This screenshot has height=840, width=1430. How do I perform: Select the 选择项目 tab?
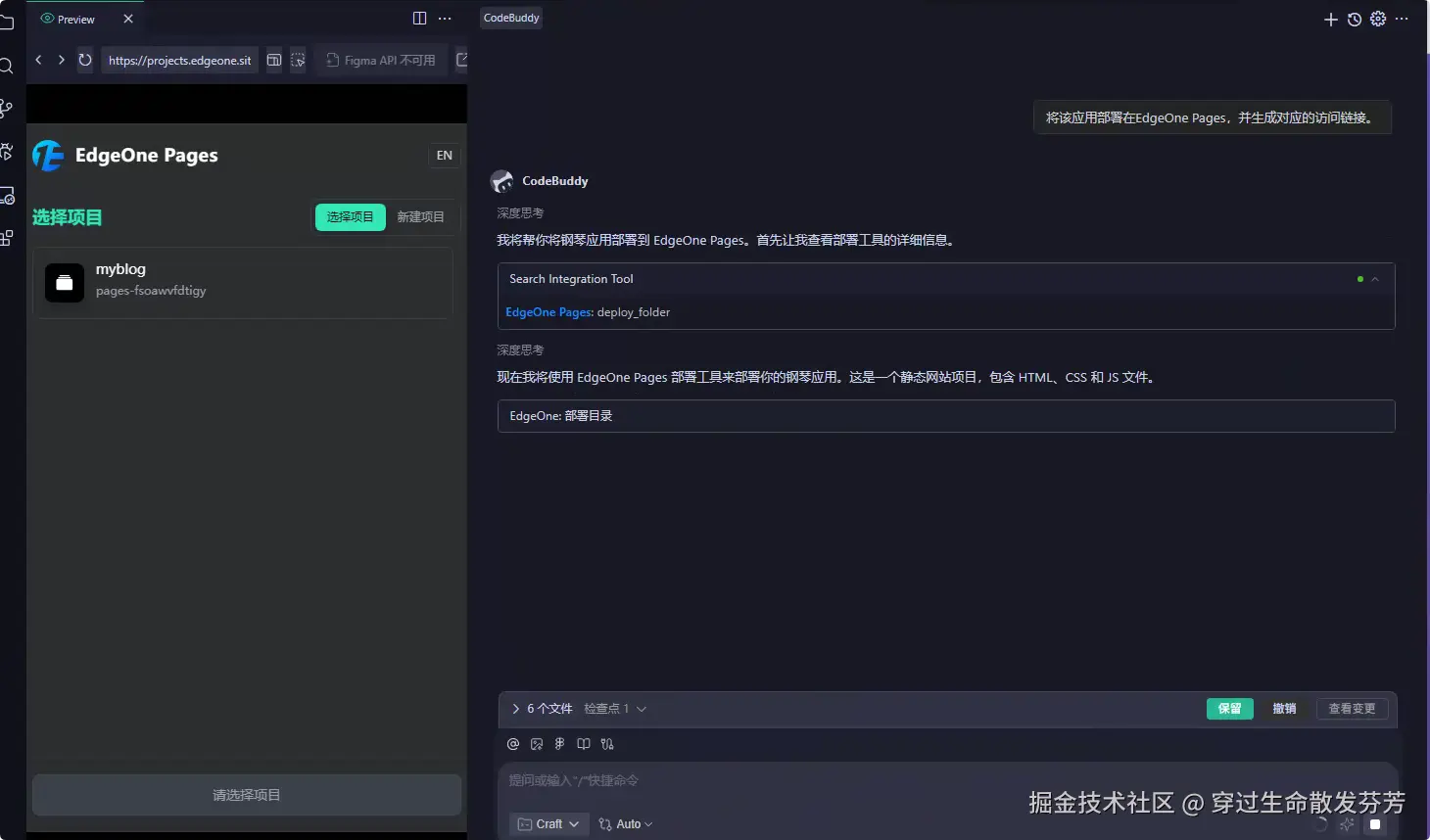click(x=351, y=217)
